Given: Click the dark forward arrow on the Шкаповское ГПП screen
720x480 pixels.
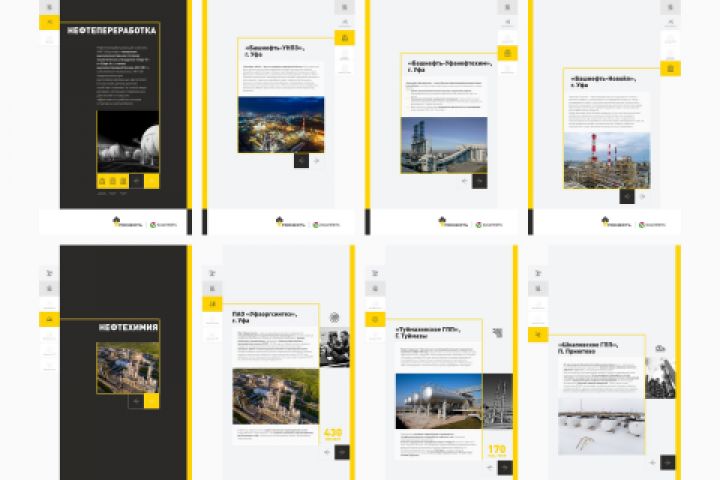Looking at the screenshot, I should pos(668,462).
